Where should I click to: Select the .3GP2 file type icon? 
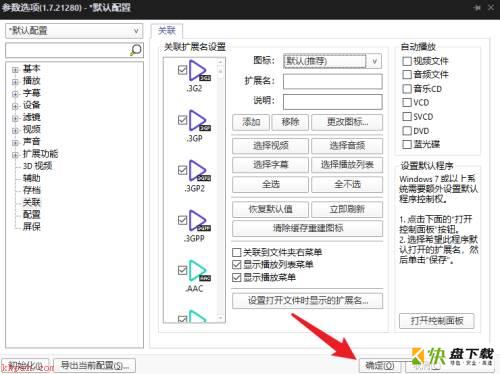199,171
